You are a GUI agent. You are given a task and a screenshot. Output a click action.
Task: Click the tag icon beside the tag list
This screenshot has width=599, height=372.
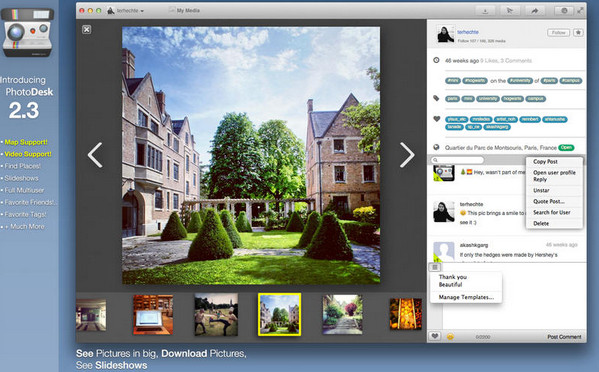tap(436, 99)
